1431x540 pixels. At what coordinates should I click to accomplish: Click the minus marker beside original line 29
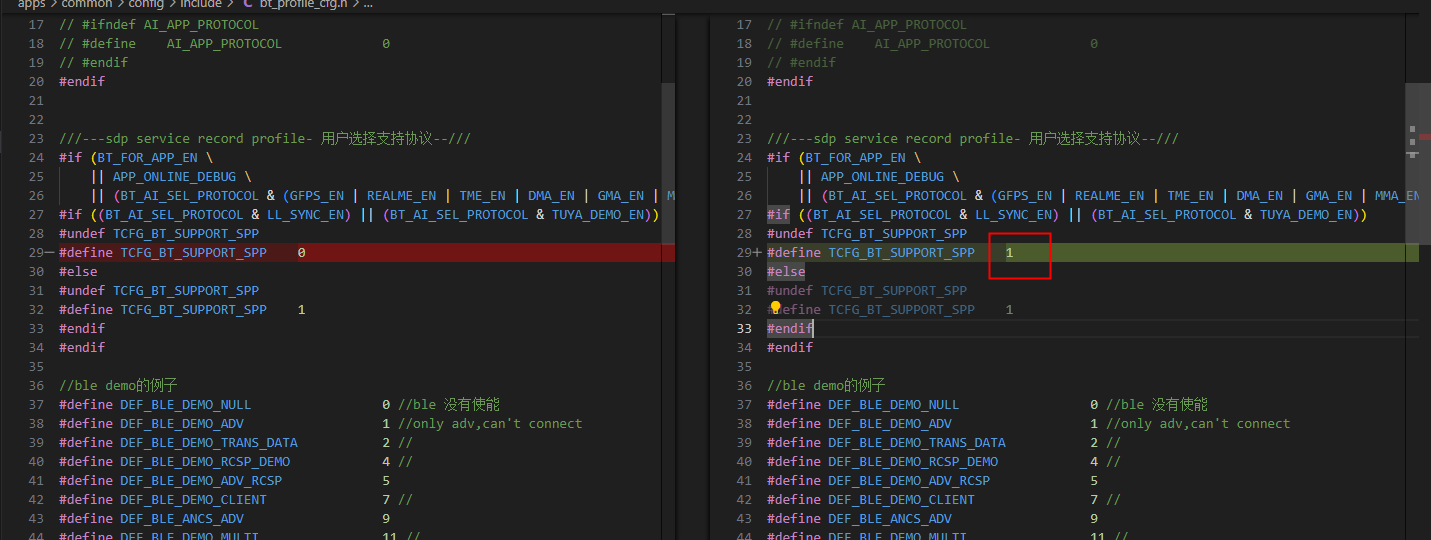click(x=50, y=253)
